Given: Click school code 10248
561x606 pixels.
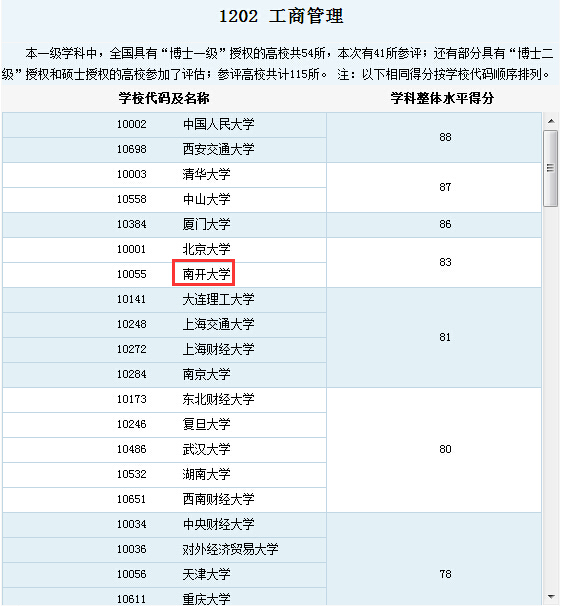Looking at the screenshot, I should click(132, 324).
